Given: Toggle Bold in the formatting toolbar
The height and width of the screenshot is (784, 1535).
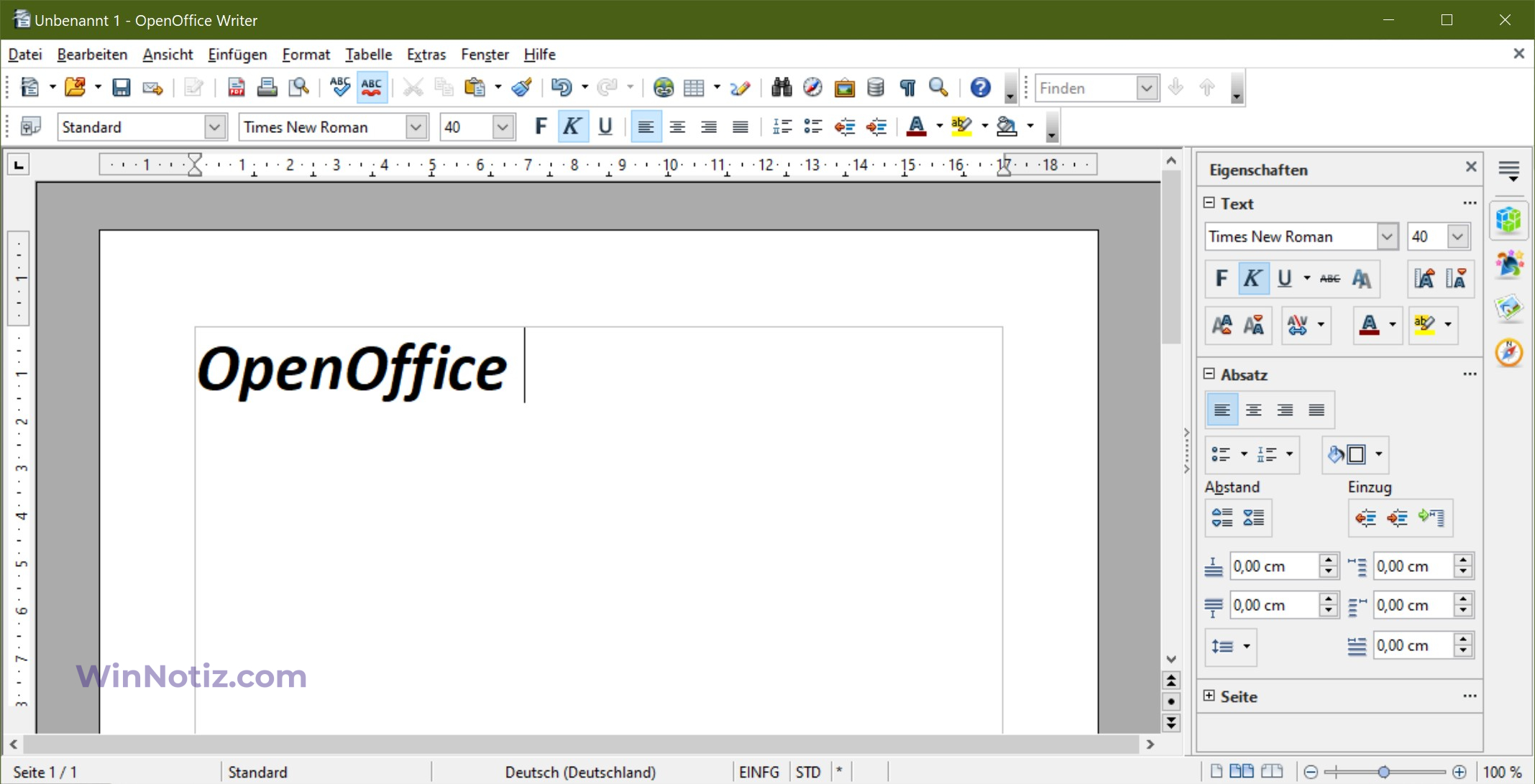Looking at the screenshot, I should 541,127.
